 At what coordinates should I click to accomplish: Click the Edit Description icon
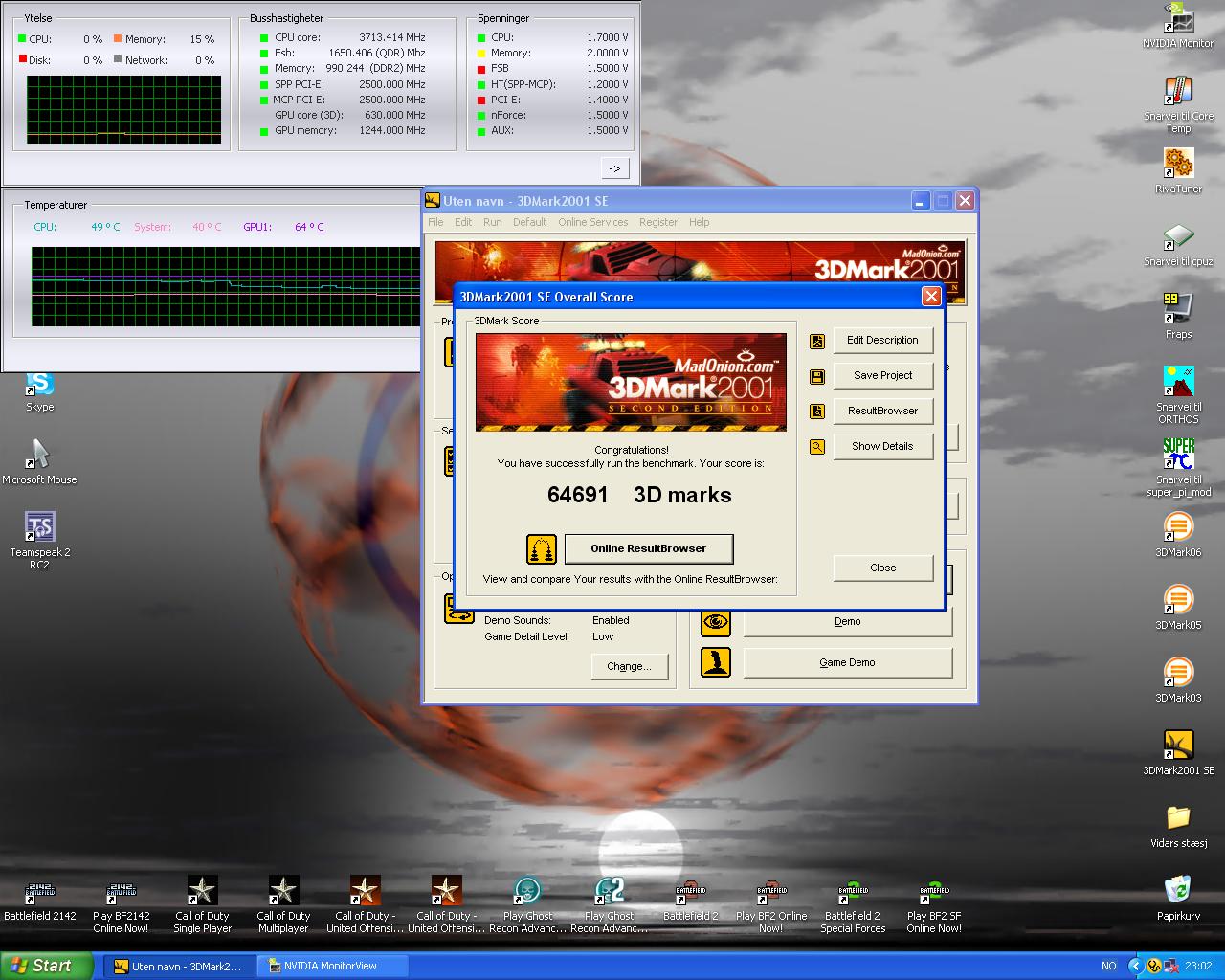(817, 341)
